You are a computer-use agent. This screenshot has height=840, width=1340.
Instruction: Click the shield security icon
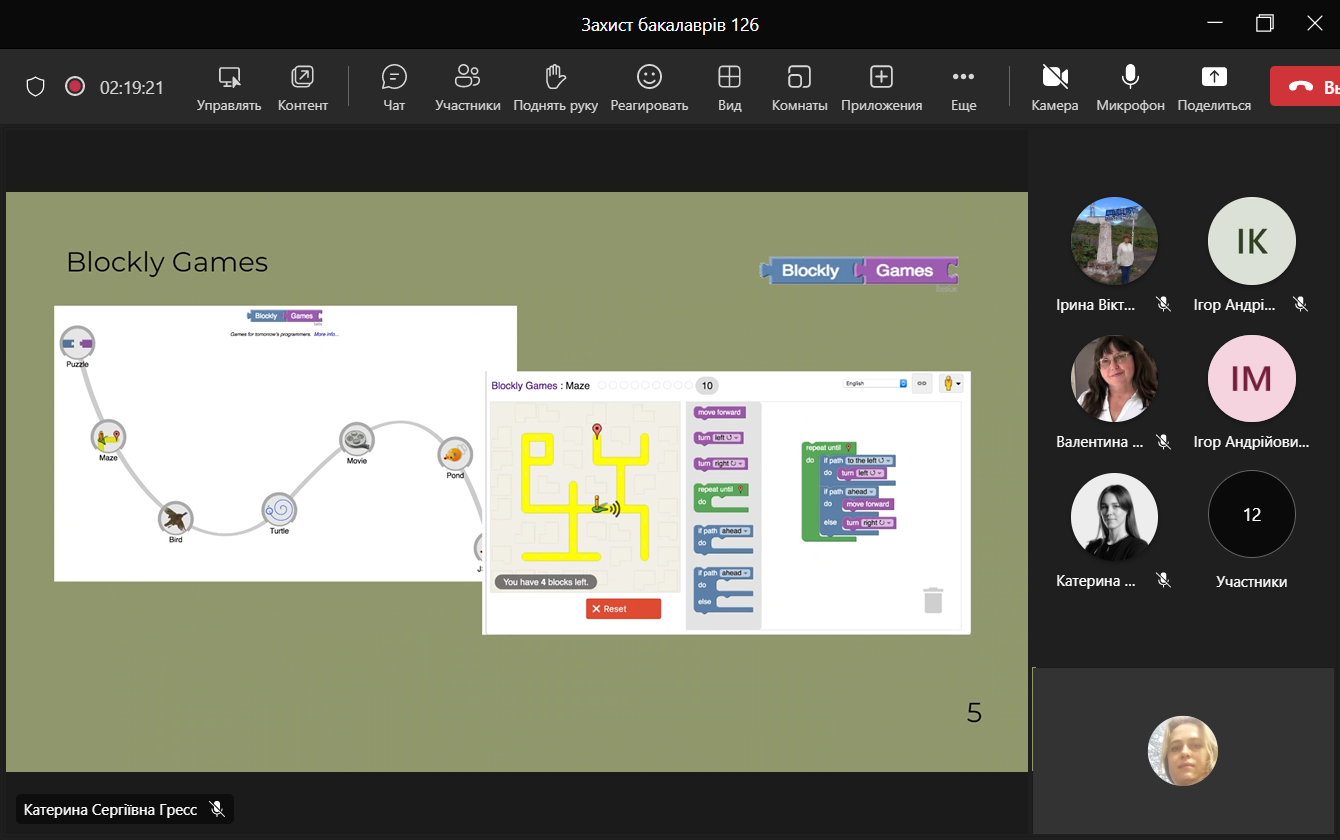coord(35,87)
